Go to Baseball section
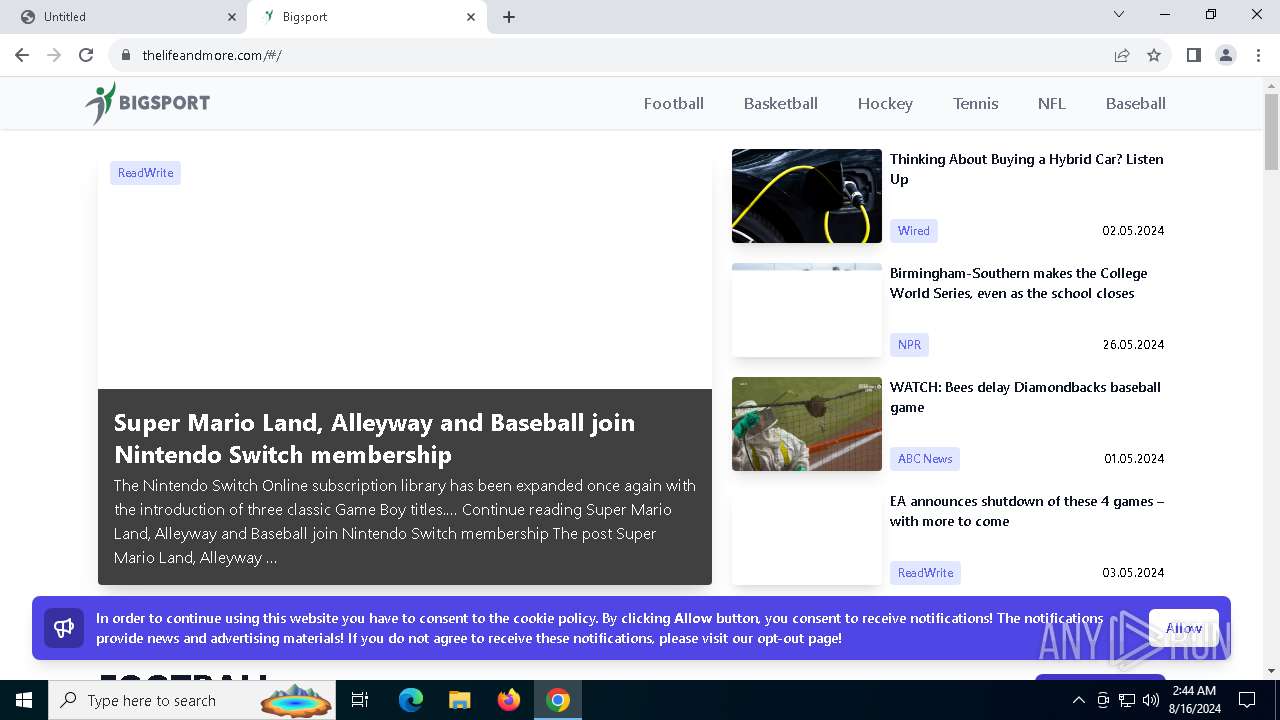The image size is (1280, 720). point(1136,103)
